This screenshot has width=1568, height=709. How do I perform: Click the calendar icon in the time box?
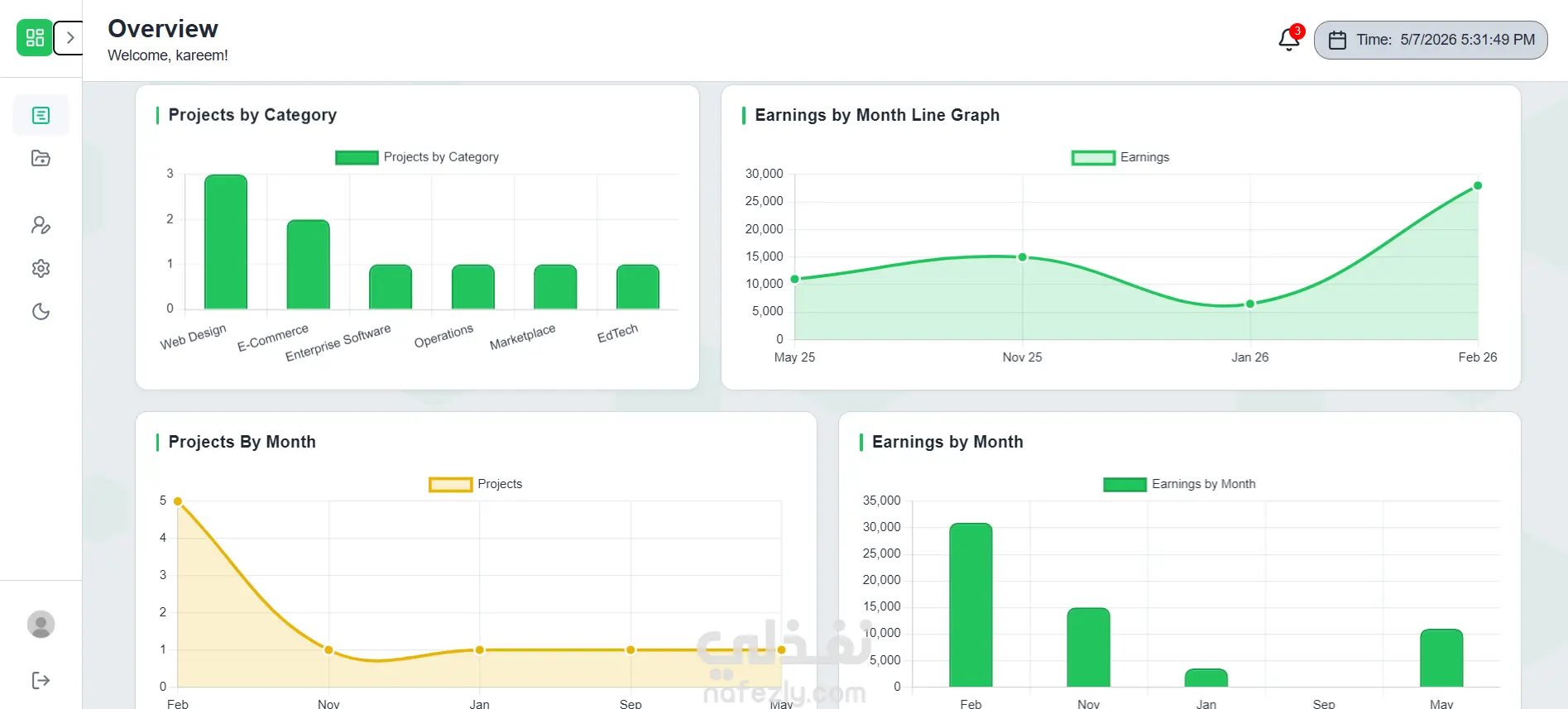click(1337, 40)
